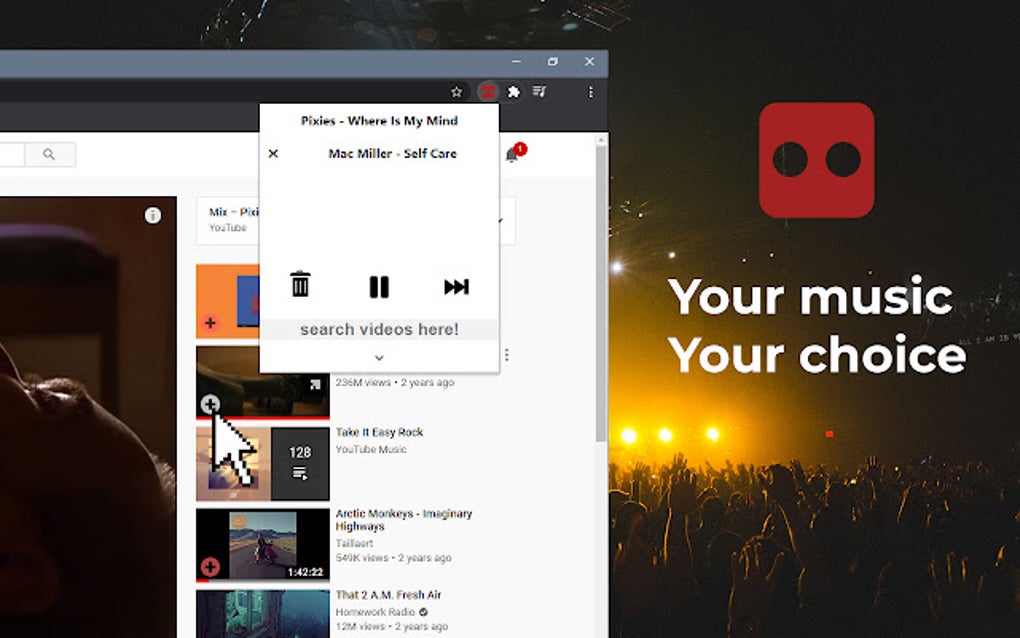Open the YouTube notifications bell
Screen dimensions: 1020x638
tap(510, 156)
